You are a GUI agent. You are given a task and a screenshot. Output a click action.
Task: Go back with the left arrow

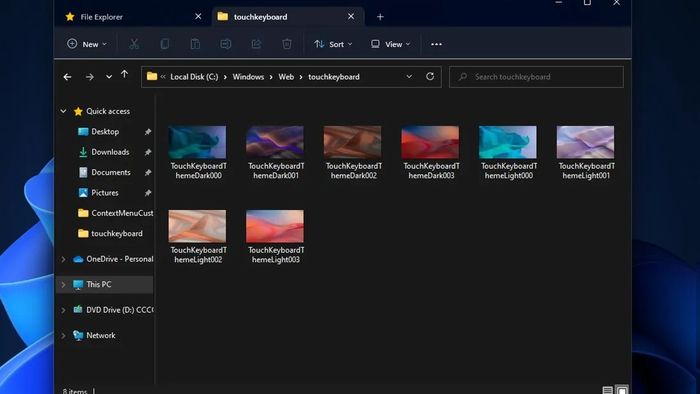[x=67, y=77]
